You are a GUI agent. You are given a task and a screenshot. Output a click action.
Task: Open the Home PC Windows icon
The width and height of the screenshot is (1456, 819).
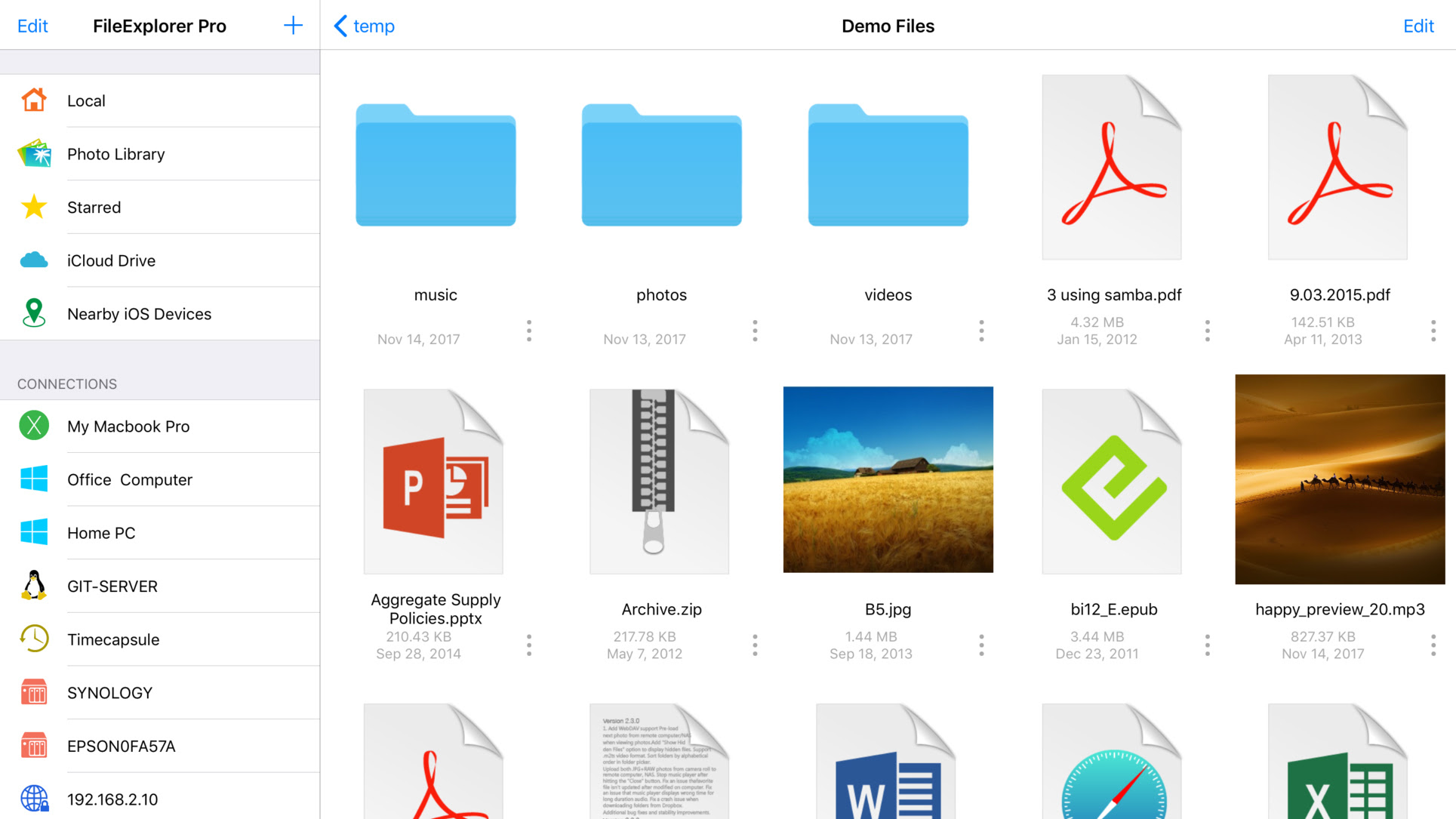(34, 532)
